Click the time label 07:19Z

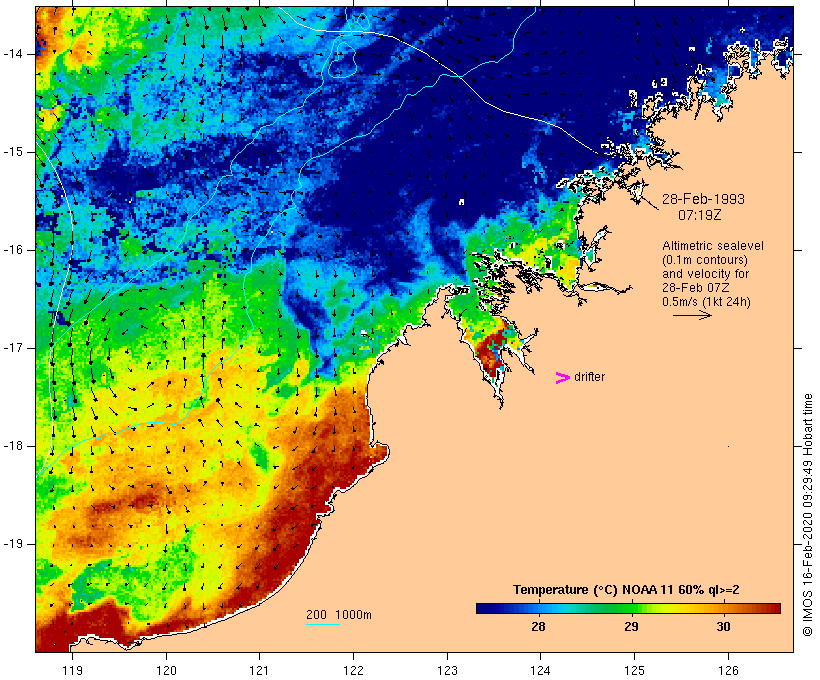click(700, 215)
